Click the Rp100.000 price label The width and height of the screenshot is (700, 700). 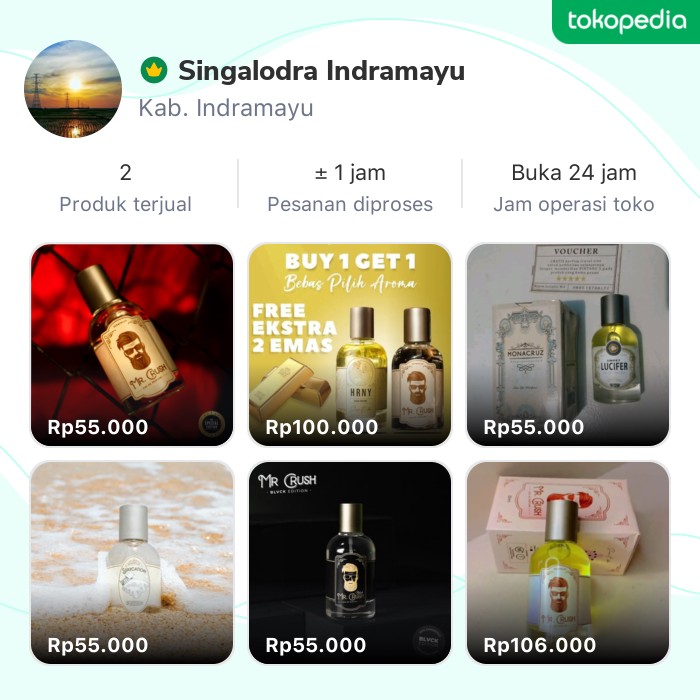click(322, 428)
